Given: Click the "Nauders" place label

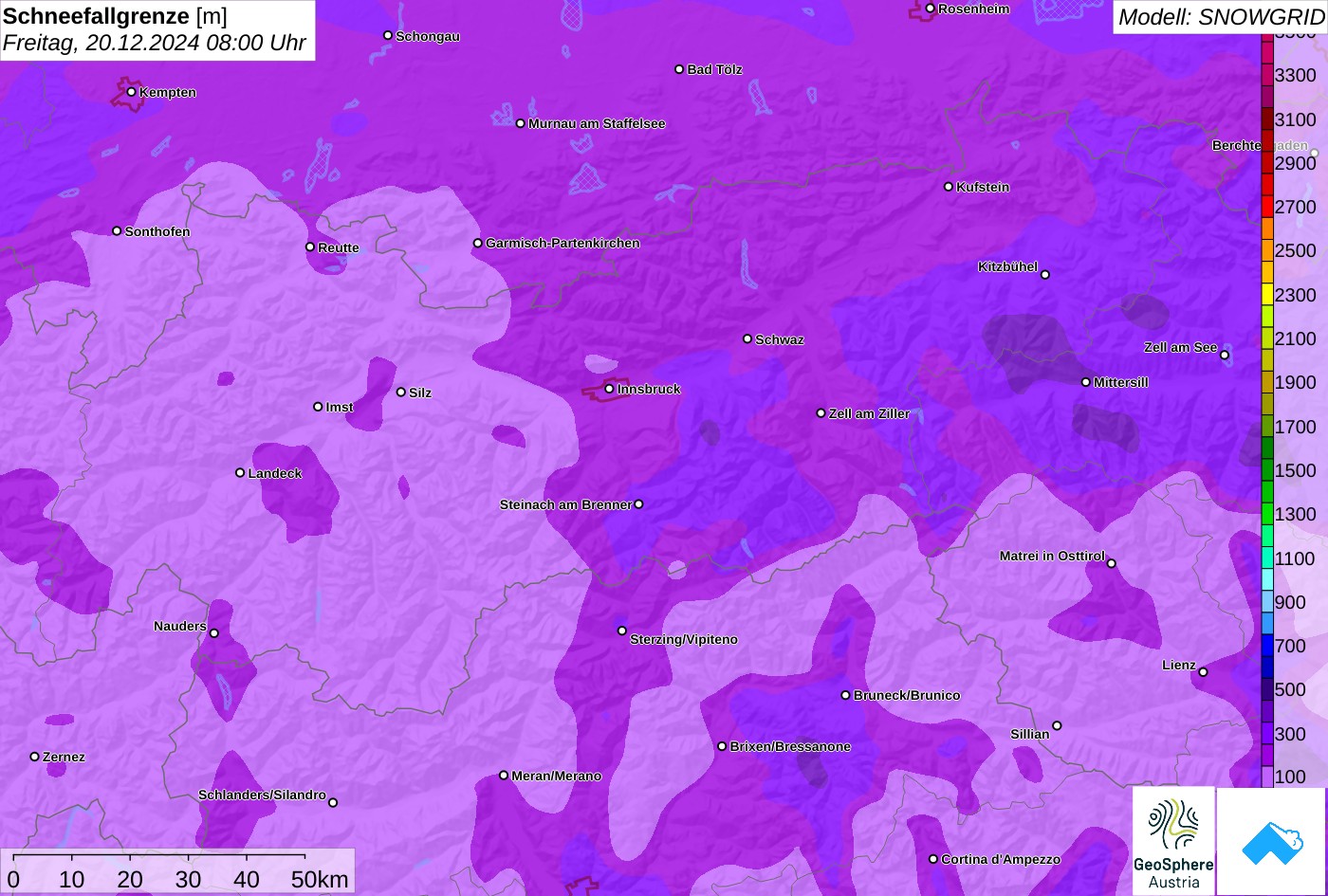Looking at the screenshot, I should [180, 627].
